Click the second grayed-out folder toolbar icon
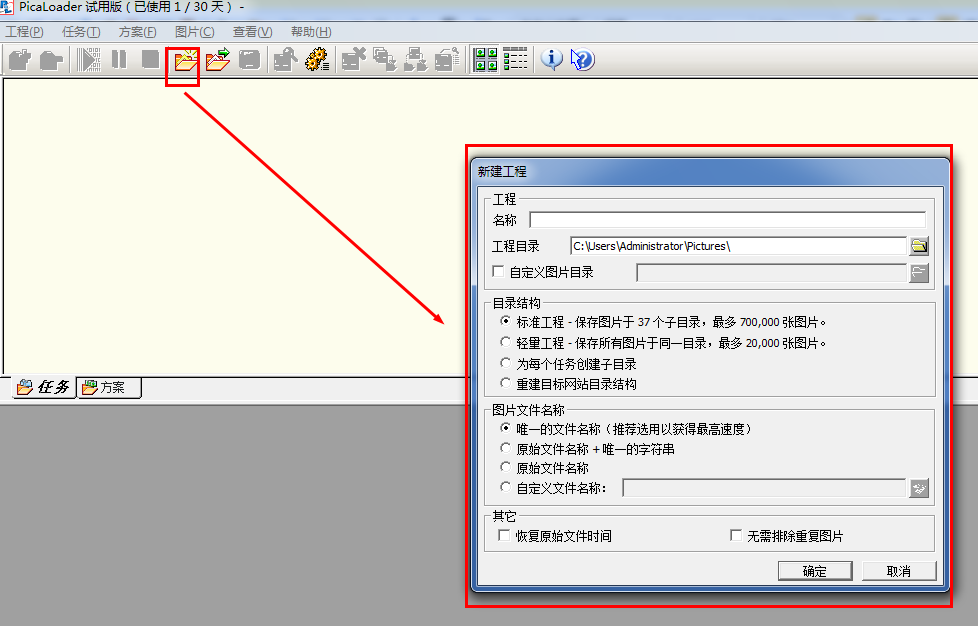 click(51, 60)
